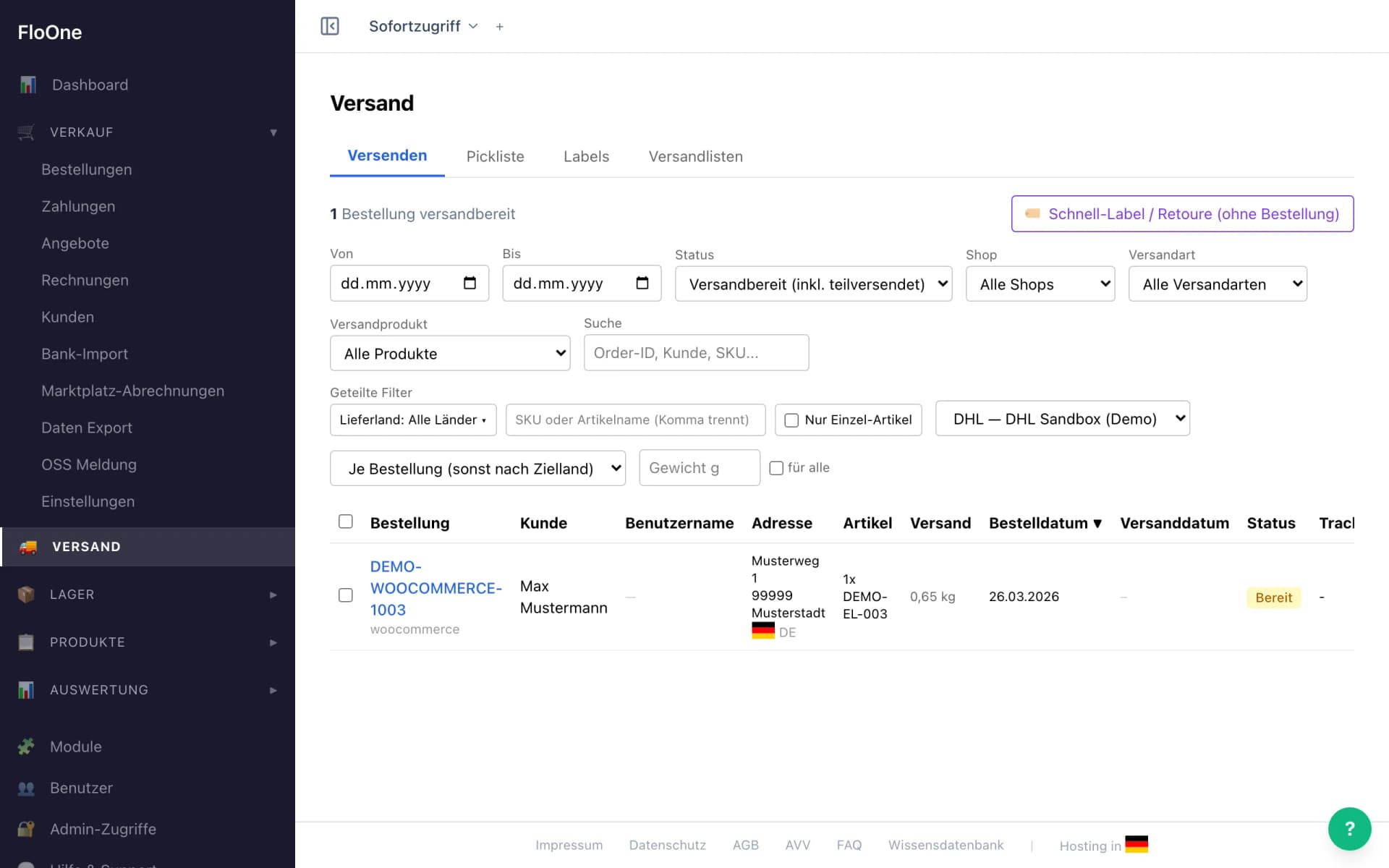Image resolution: width=1389 pixels, height=868 pixels.
Task: Open the Dashboard chart icon
Action: click(27, 85)
